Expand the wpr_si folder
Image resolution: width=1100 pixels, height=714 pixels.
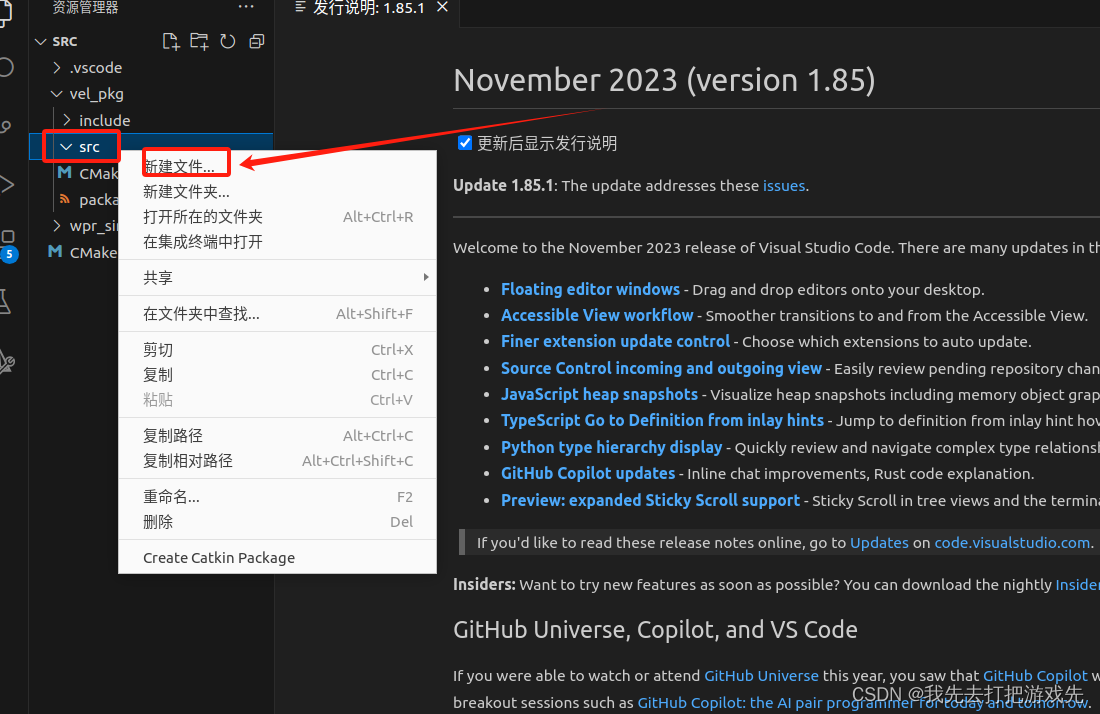pyautogui.click(x=57, y=226)
